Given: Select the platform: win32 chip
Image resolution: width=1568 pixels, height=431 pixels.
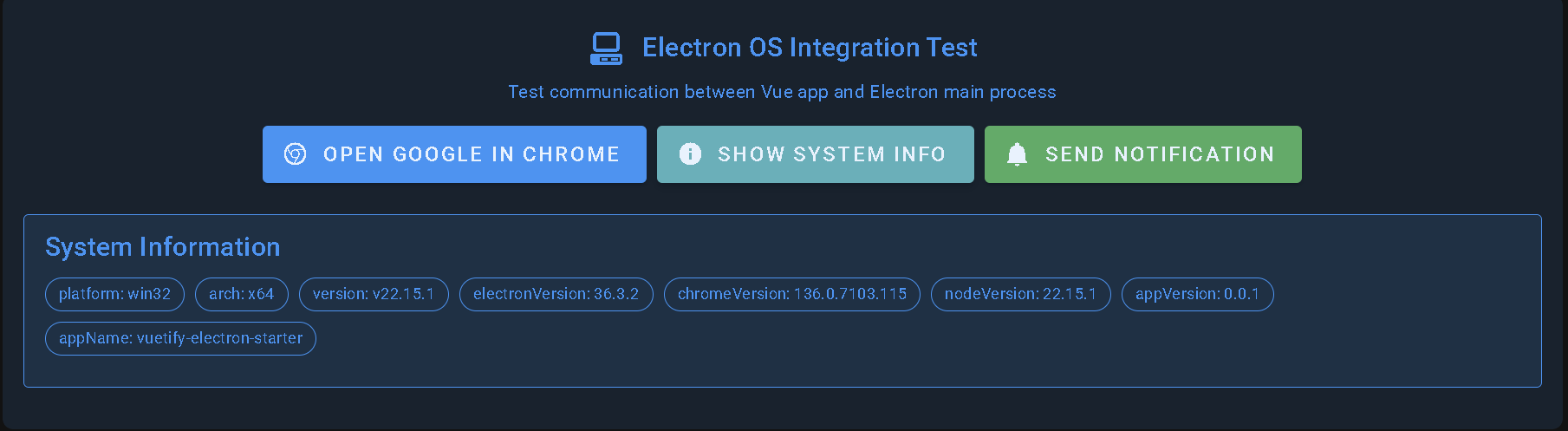Looking at the screenshot, I should click(114, 294).
